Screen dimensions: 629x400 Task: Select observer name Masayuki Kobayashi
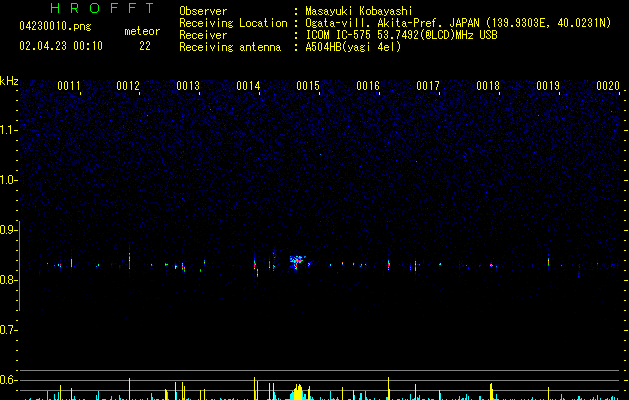359,11
